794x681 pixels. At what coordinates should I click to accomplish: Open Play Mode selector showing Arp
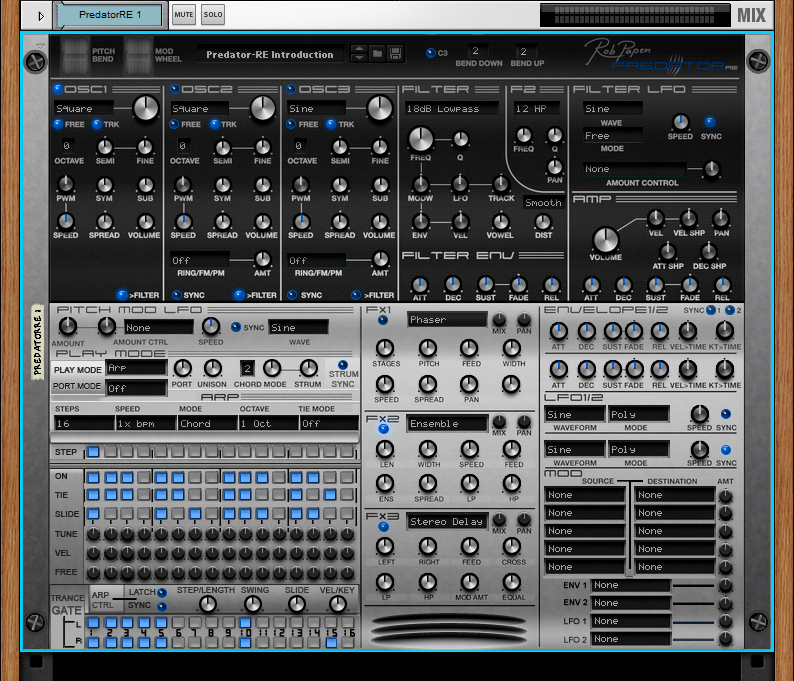[136, 368]
